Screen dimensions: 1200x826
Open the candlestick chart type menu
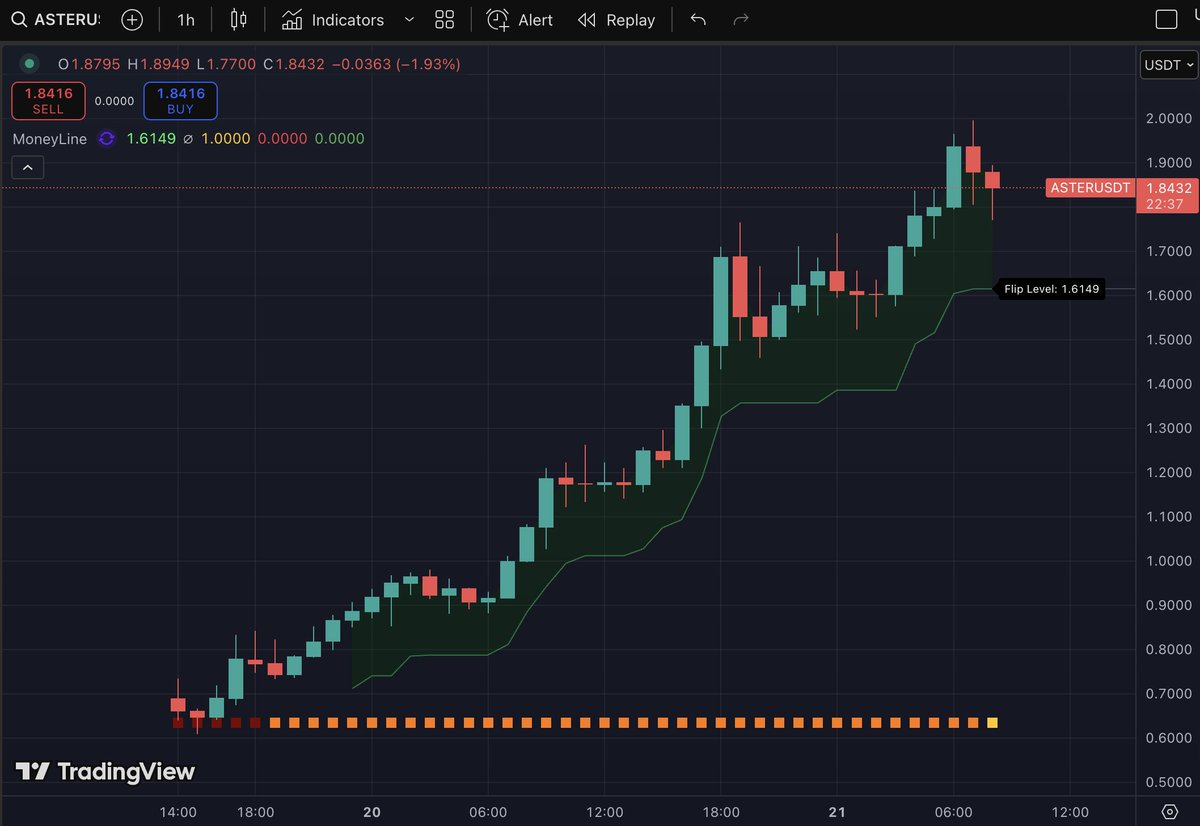pyautogui.click(x=238, y=20)
